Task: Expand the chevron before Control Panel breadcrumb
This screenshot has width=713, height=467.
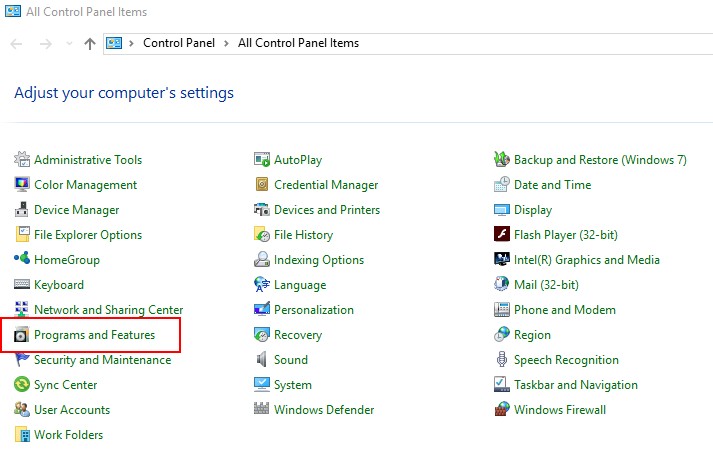Action: click(131, 43)
